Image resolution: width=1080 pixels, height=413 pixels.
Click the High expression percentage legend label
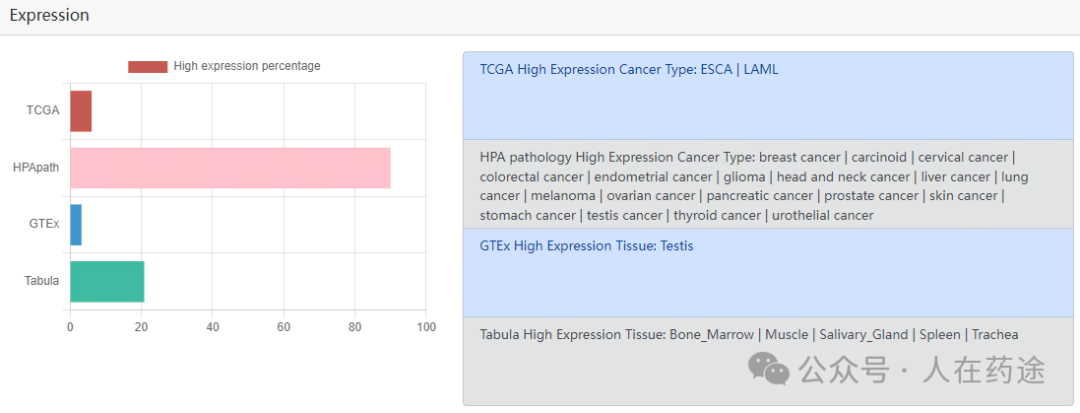point(247,66)
